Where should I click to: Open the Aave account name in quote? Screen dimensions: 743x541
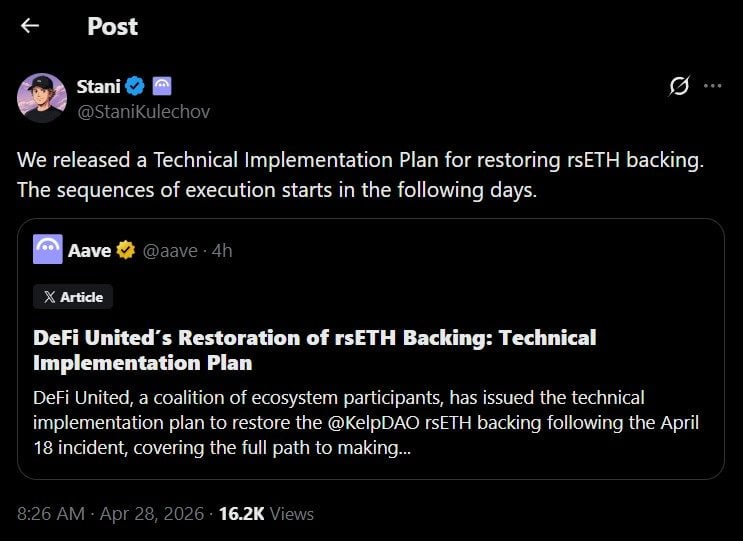click(90, 250)
